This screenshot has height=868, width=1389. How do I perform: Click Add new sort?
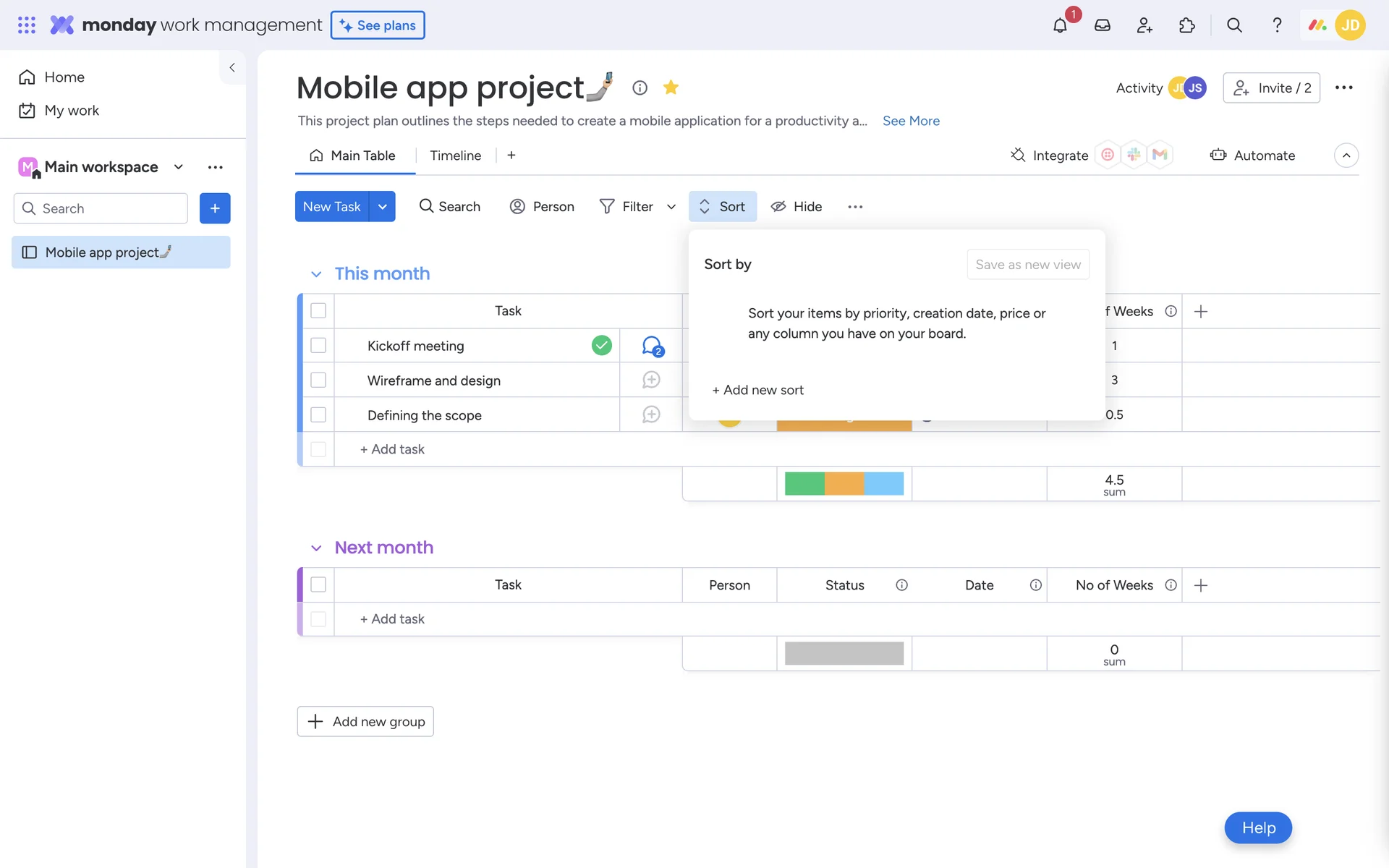pyautogui.click(x=758, y=390)
